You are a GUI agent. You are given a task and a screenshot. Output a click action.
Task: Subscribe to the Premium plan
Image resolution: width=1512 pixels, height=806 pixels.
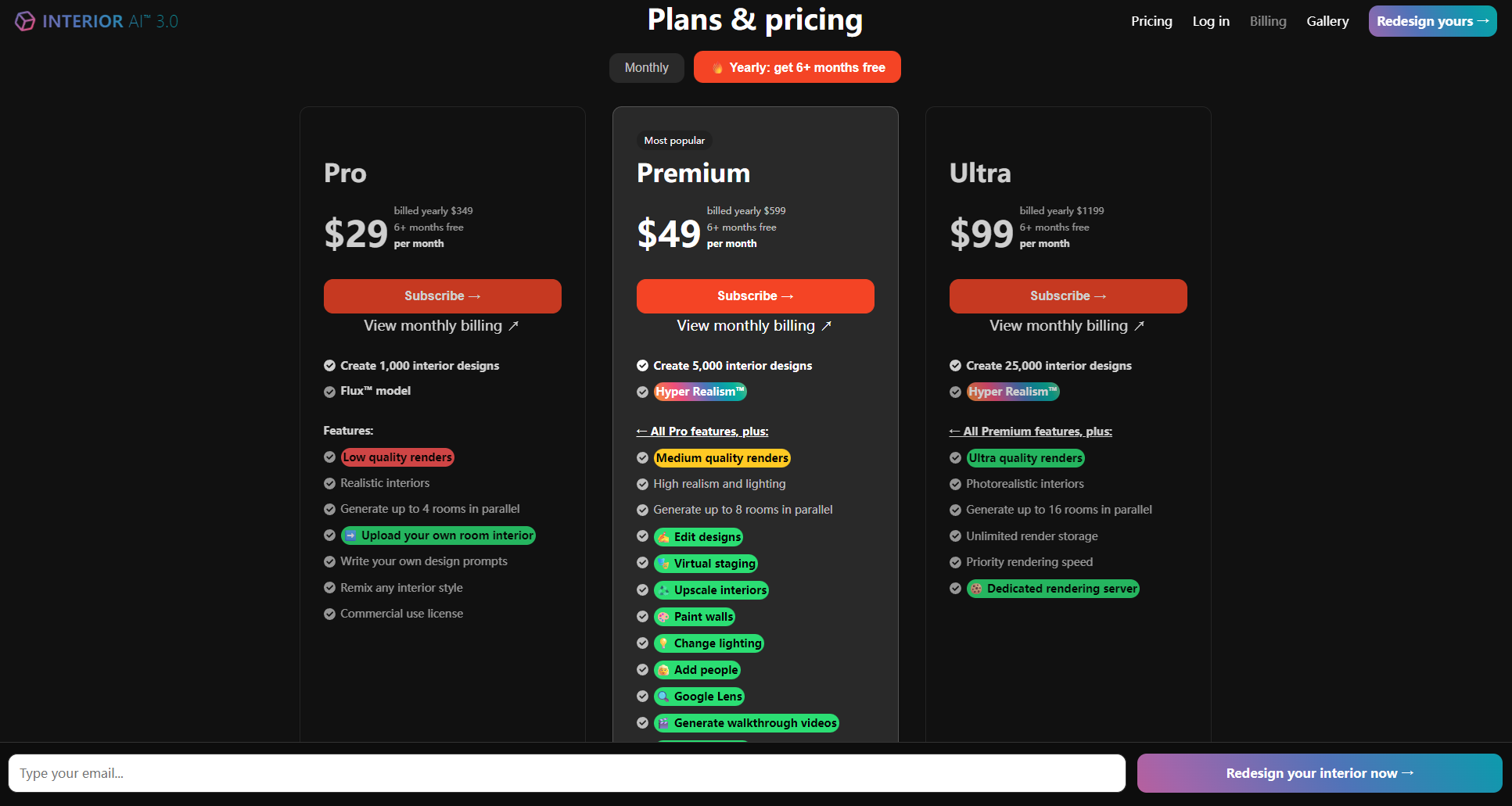(755, 296)
